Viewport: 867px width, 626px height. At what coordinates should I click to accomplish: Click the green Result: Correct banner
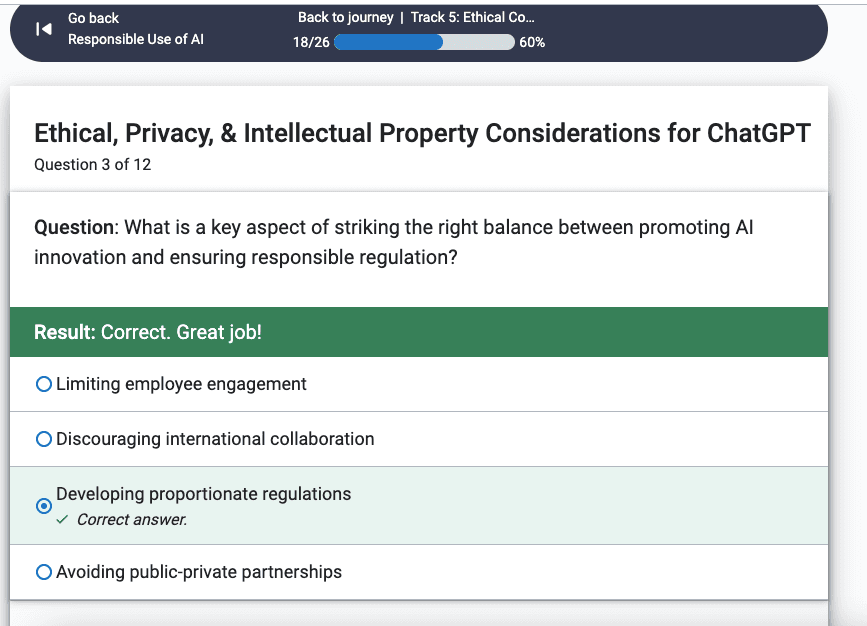[419, 332]
